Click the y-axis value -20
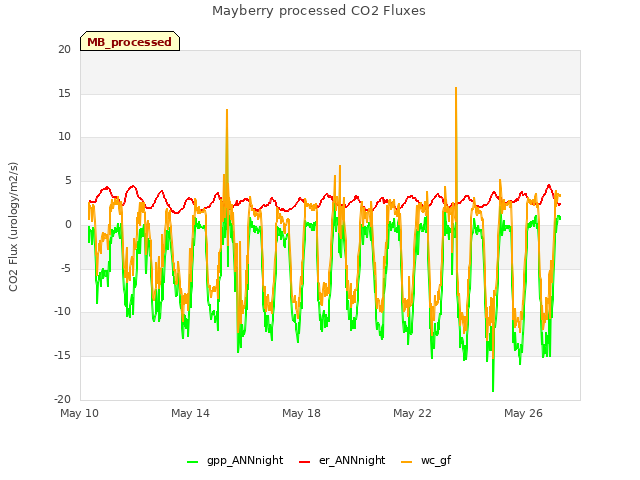640x480 pixels. pos(62,399)
